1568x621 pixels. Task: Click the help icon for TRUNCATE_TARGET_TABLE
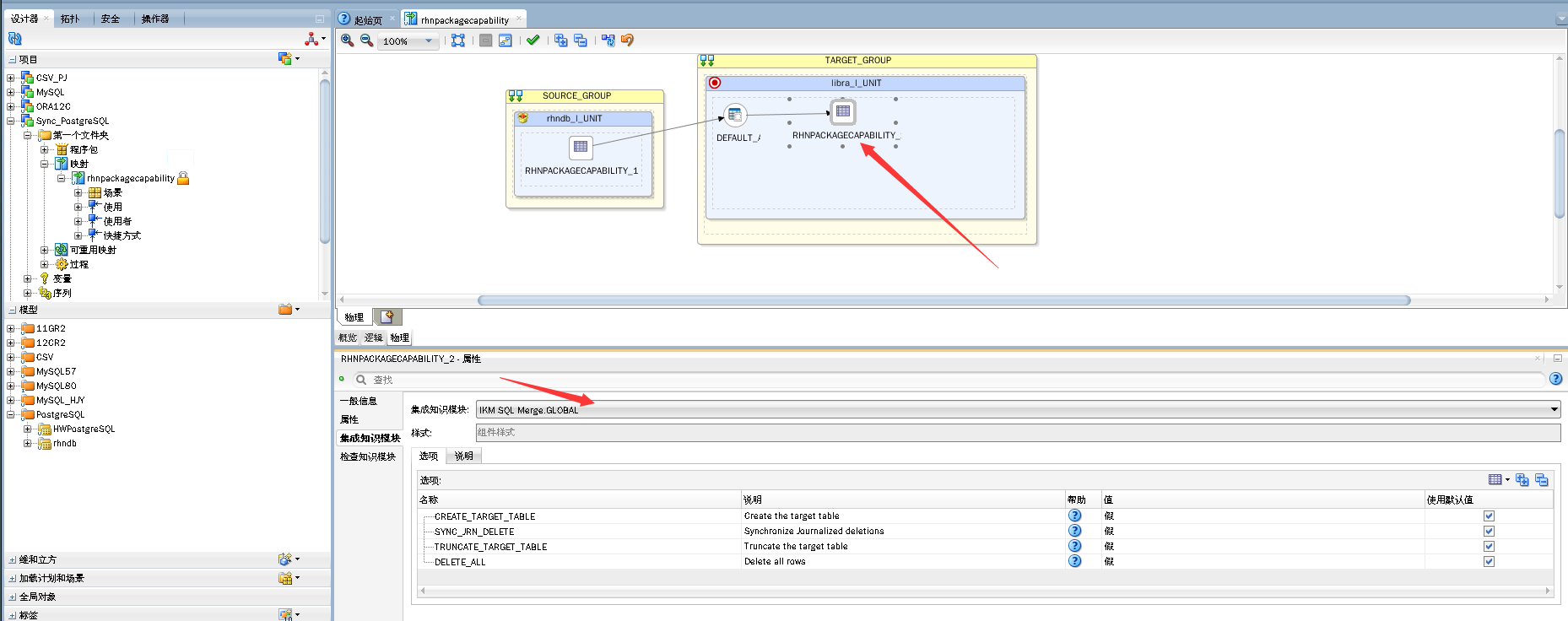coord(1074,546)
